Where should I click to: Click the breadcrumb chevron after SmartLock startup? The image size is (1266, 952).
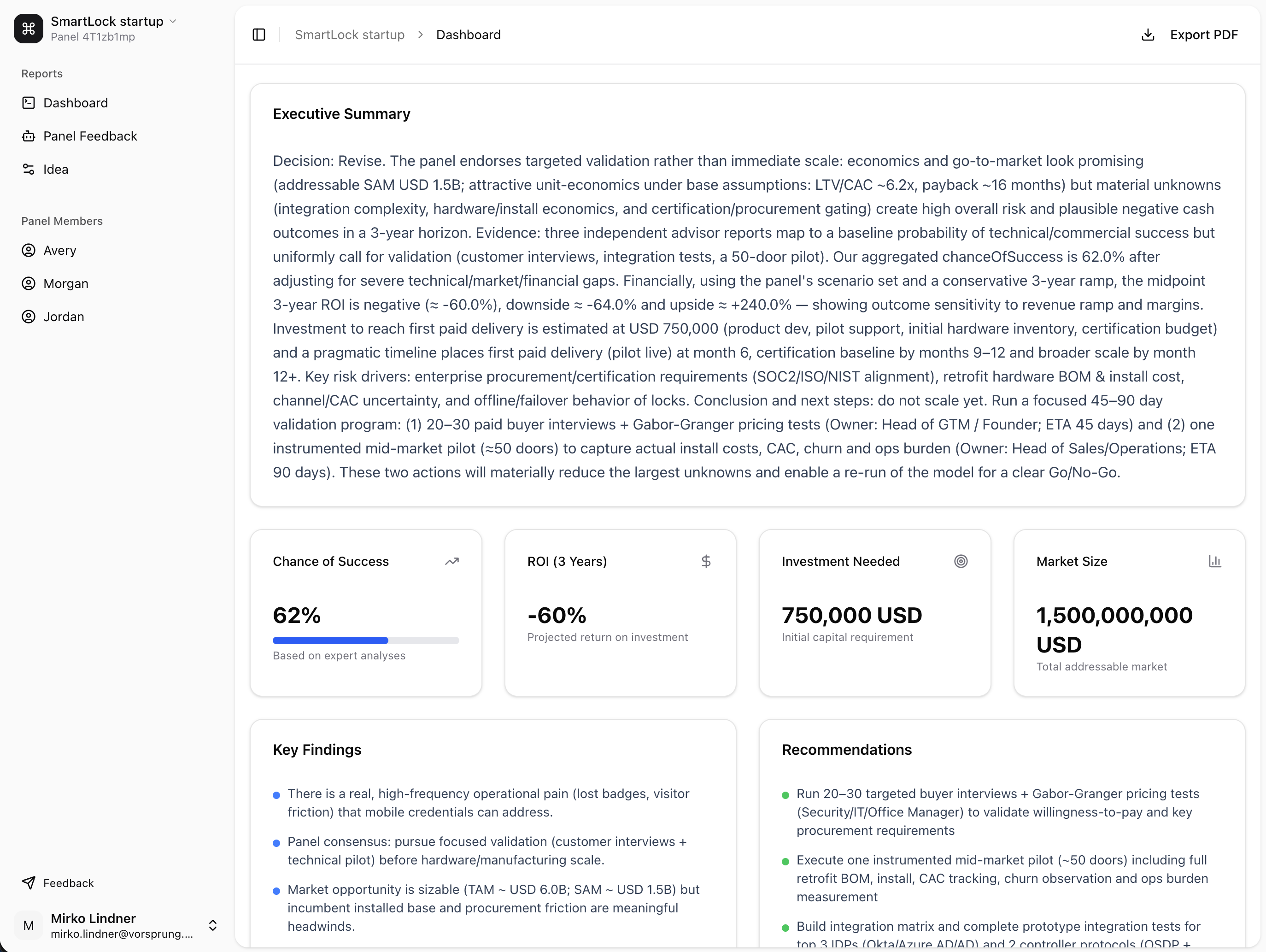pyautogui.click(x=421, y=35)
